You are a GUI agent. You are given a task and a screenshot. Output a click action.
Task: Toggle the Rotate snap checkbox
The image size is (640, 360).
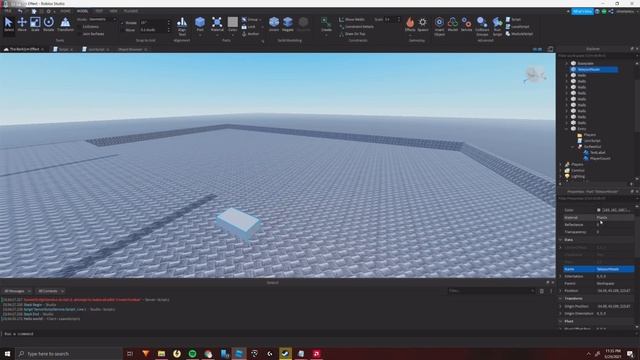(x=122, y=23)
